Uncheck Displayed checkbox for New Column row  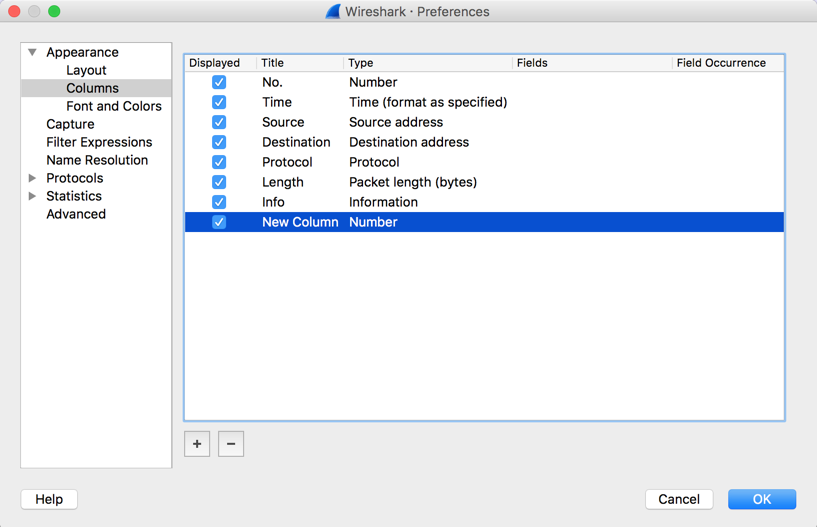click(219, 222)
